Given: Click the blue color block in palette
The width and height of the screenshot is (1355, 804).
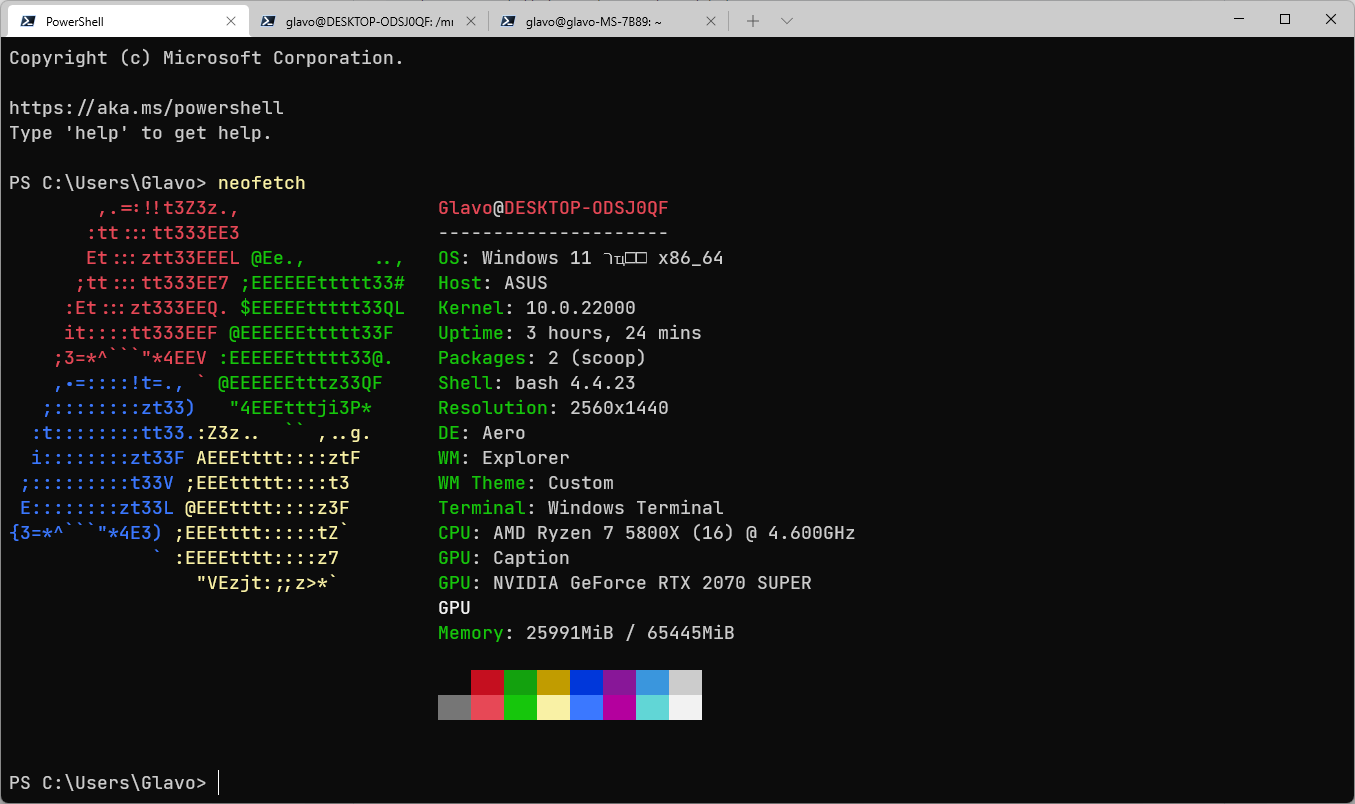Looking at the screenshot, I should [x=586, y=682].
